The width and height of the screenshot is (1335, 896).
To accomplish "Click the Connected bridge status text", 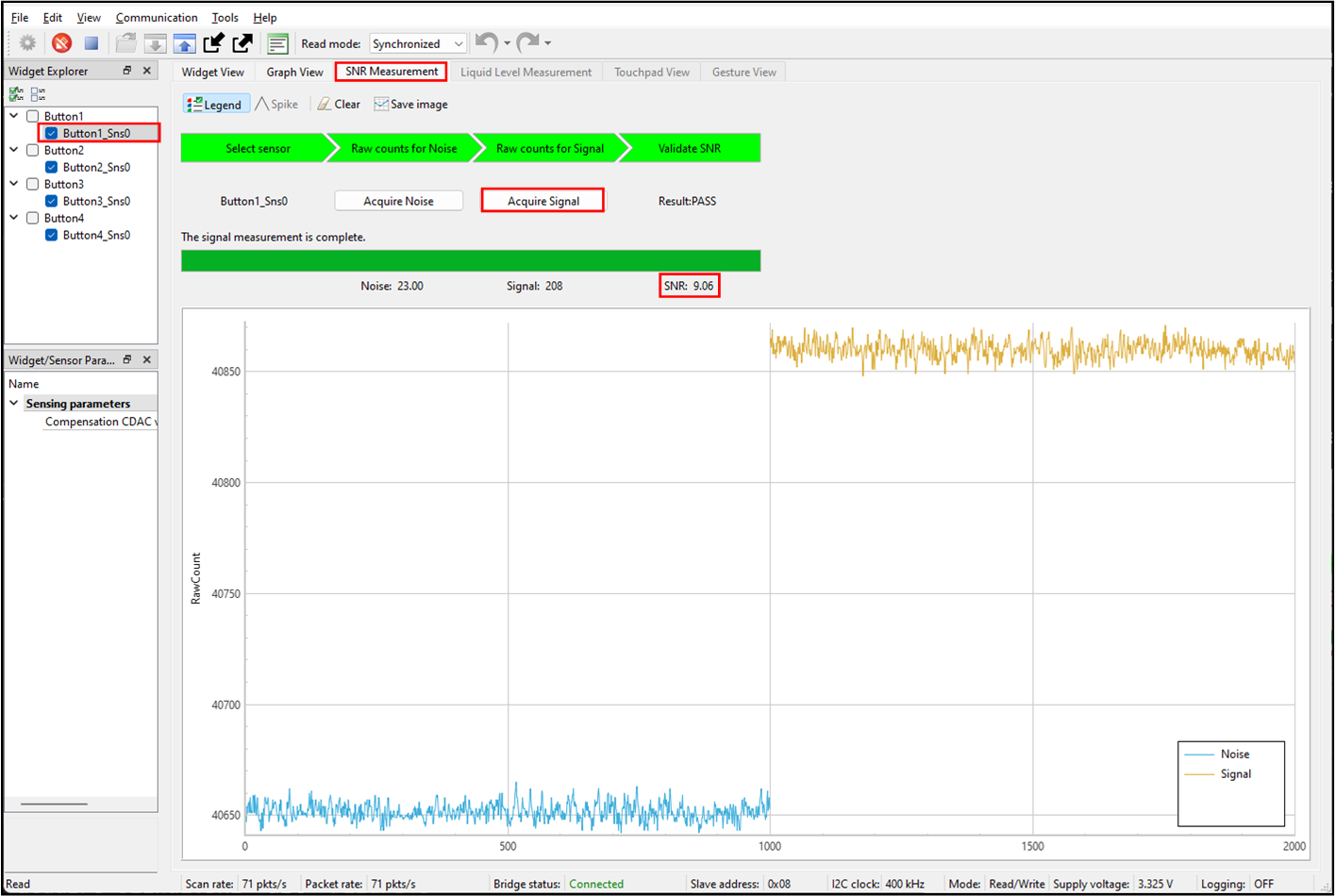I will click(x=596, y=884).
